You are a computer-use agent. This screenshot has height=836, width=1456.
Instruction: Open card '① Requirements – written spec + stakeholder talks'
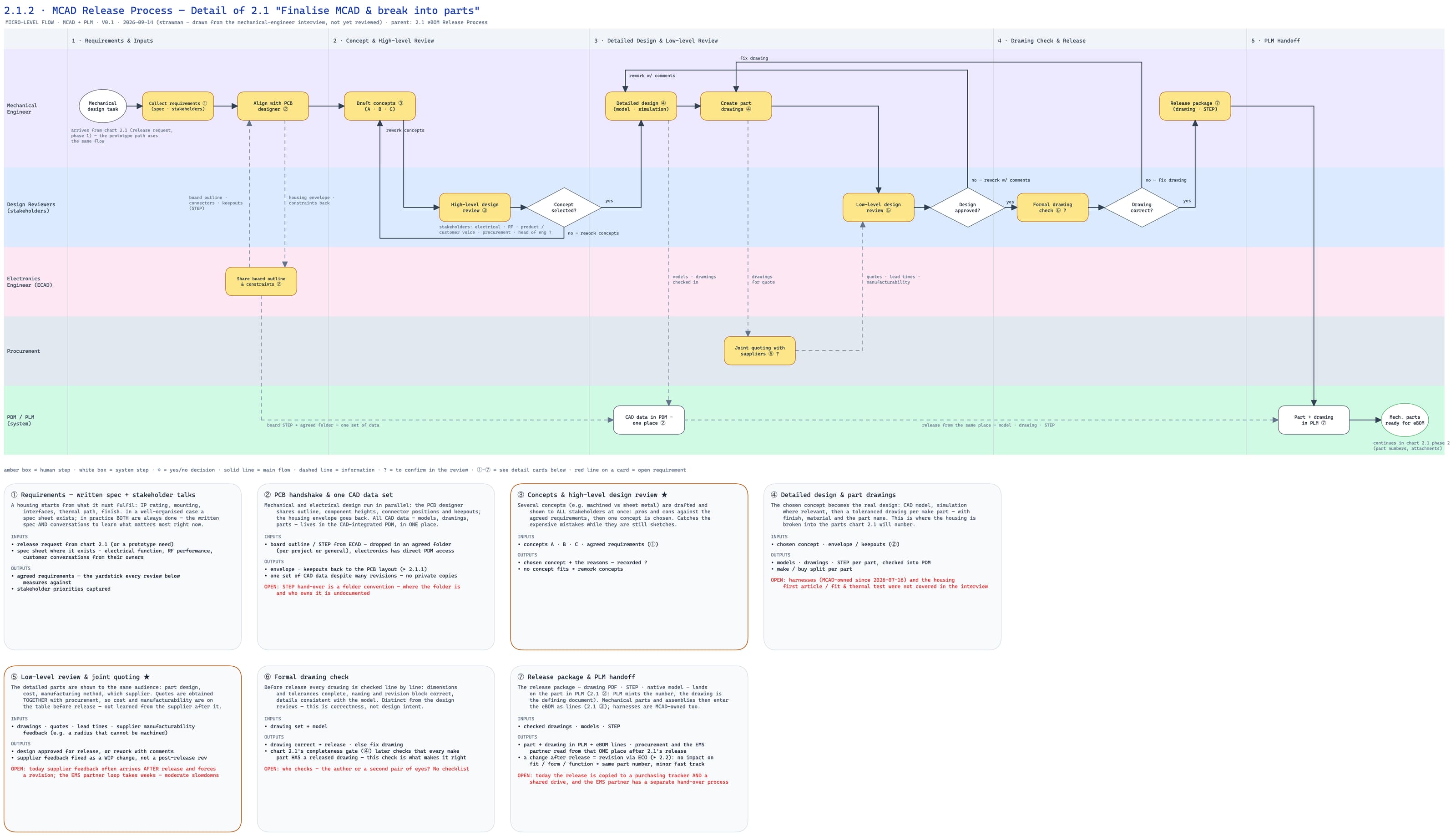[x=123, y=567]
